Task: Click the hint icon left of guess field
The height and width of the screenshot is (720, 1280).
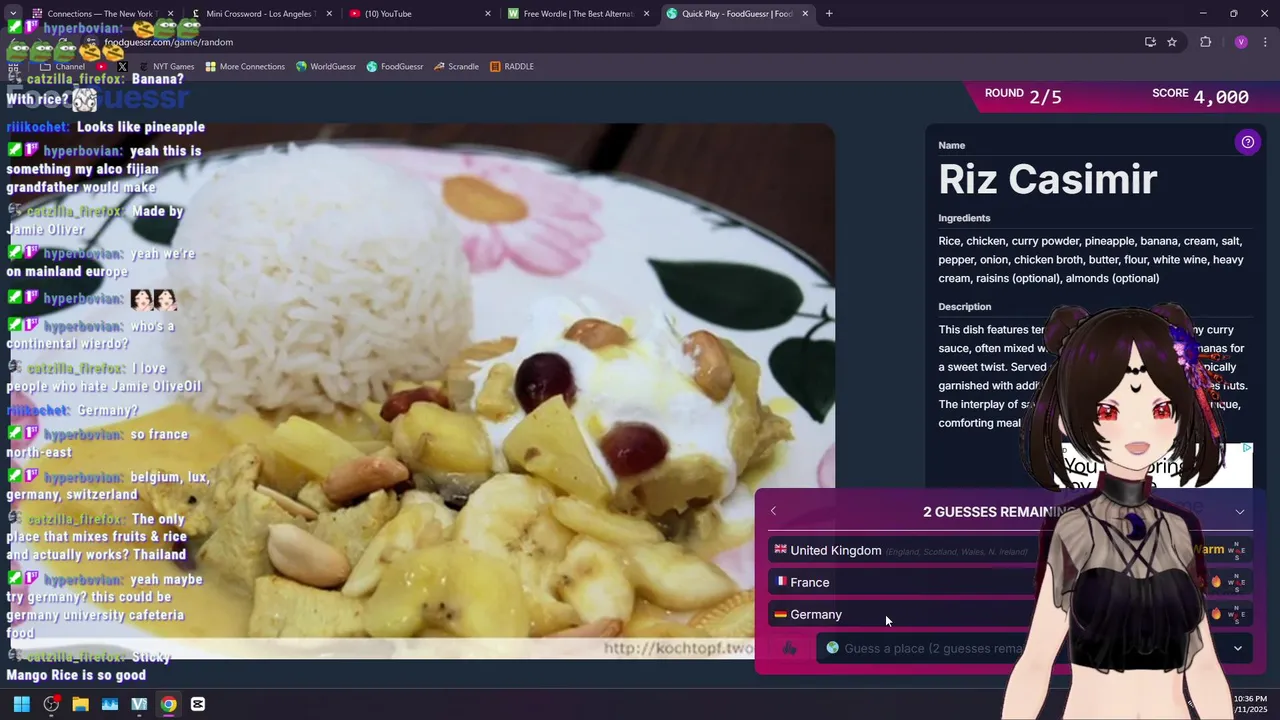Action: click(x=790, y=648)
